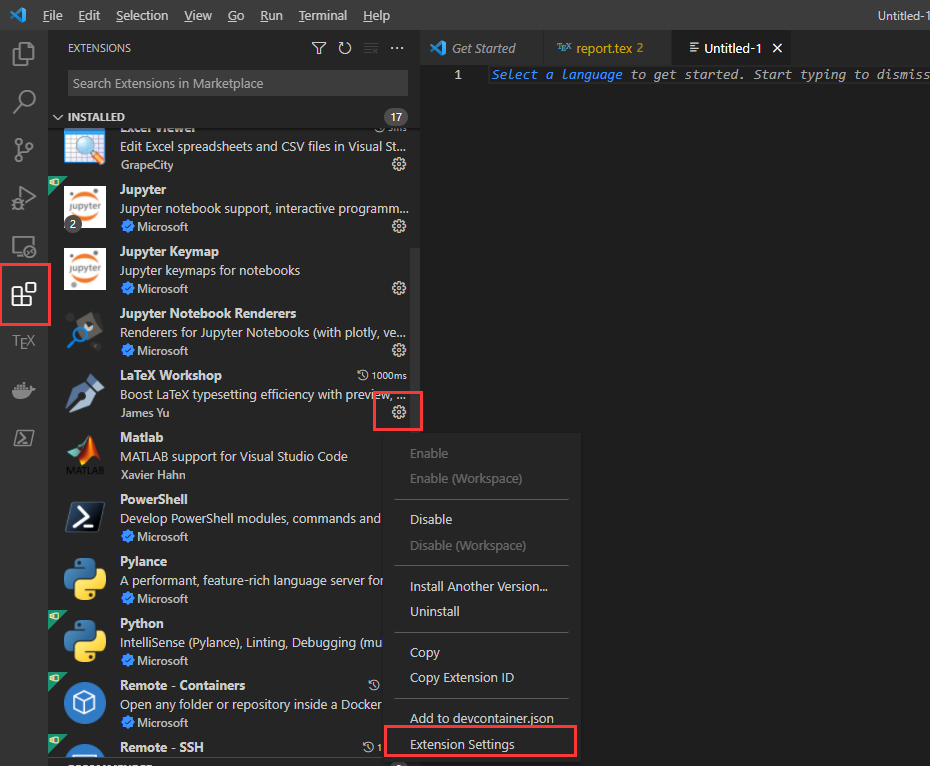Click the Xavier Hahn publisher name
The image size is (930, 766).
click(153, 475)
